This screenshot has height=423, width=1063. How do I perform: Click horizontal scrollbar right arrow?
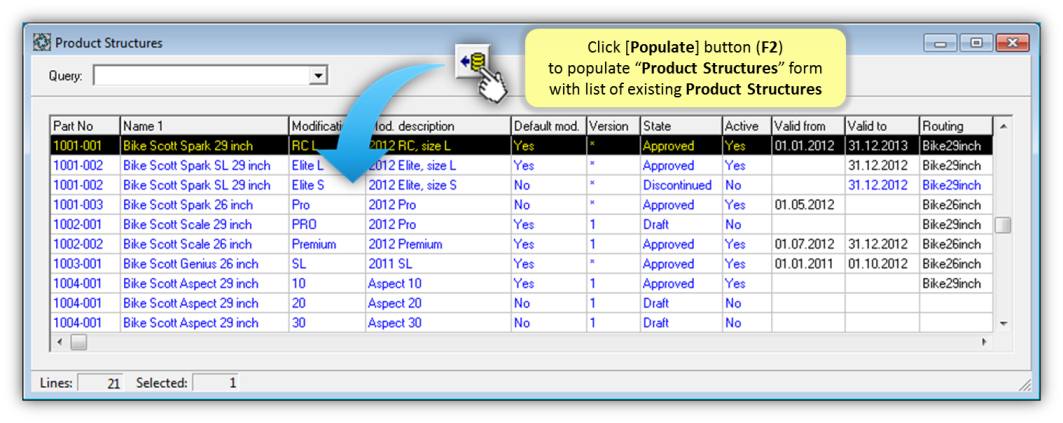(x=984, y=342)
